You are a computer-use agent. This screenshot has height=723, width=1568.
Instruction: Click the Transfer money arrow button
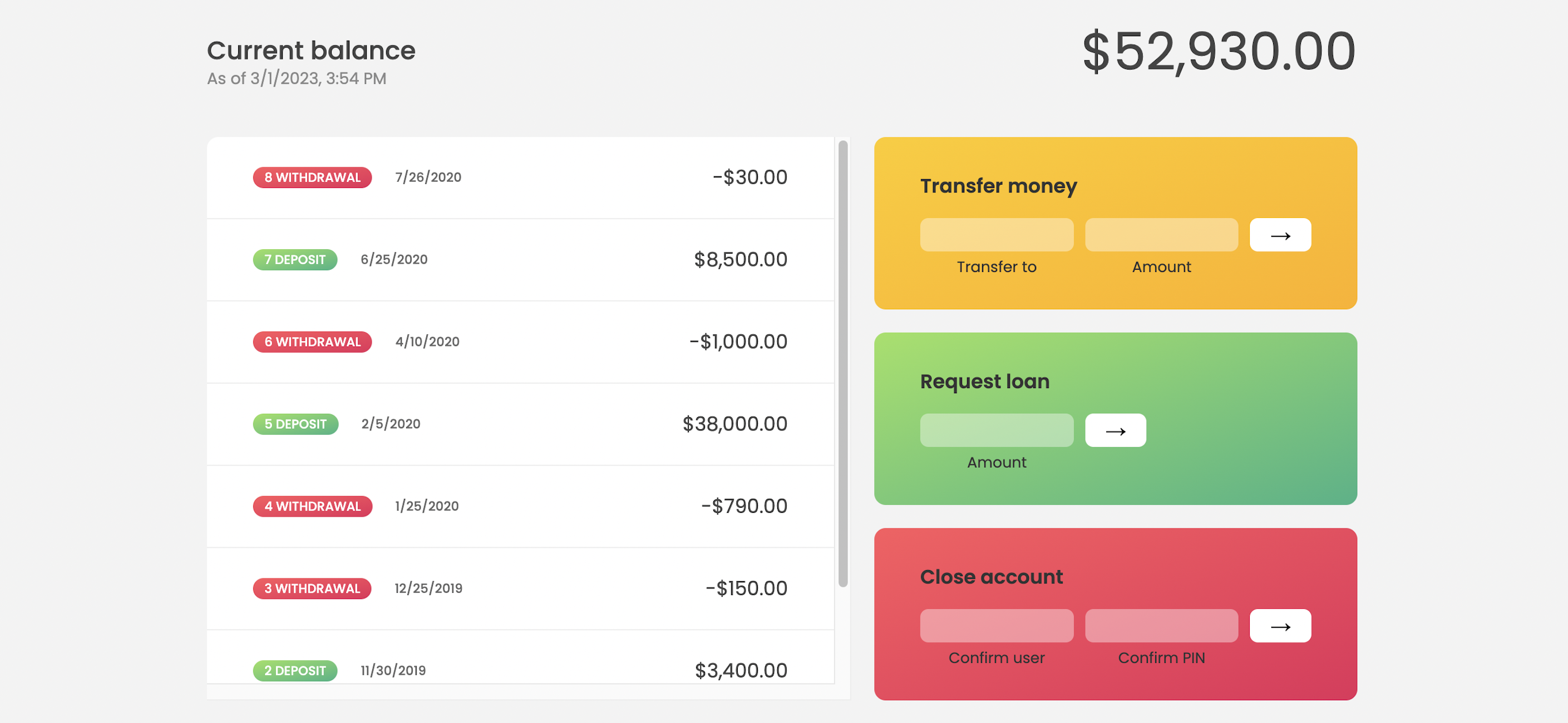[1279, 235]
